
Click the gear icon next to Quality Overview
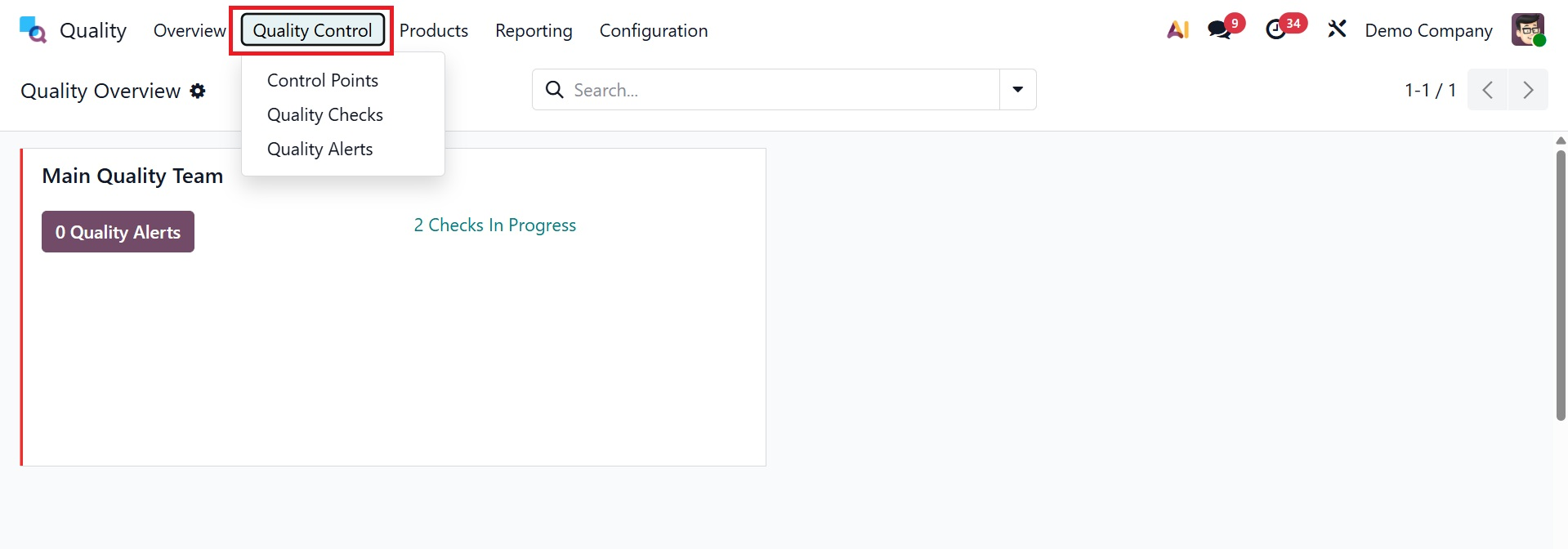198,91
